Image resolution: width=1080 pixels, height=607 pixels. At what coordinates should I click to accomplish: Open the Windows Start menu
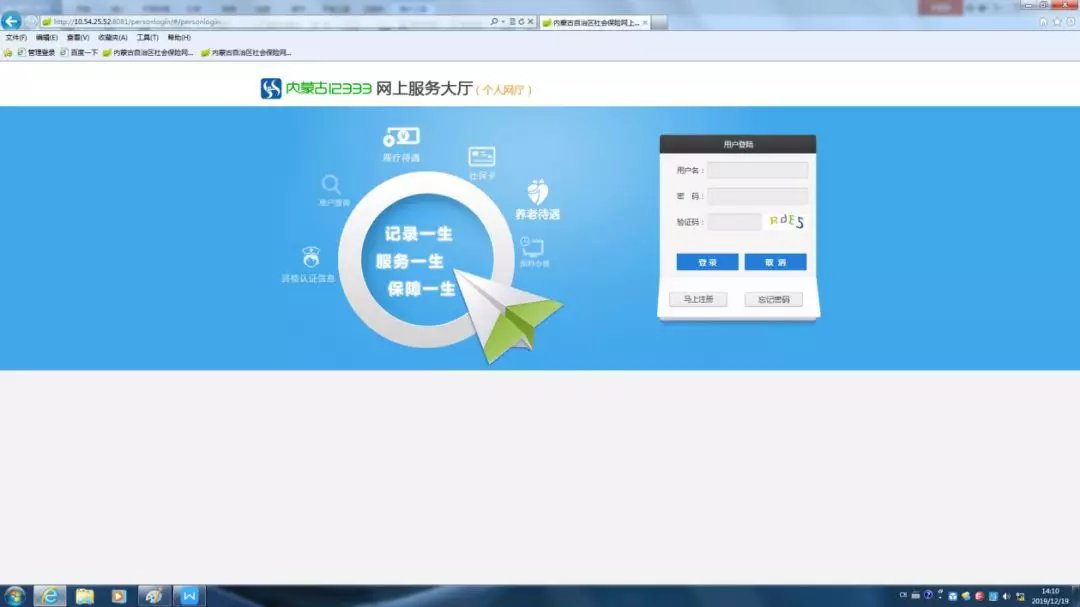[14, 596]
